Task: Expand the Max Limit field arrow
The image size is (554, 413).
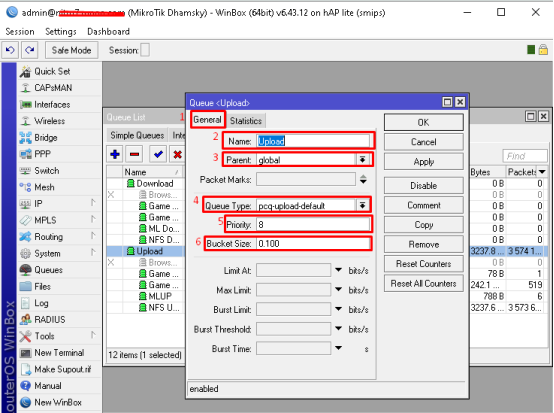Action: coord(338,290)
